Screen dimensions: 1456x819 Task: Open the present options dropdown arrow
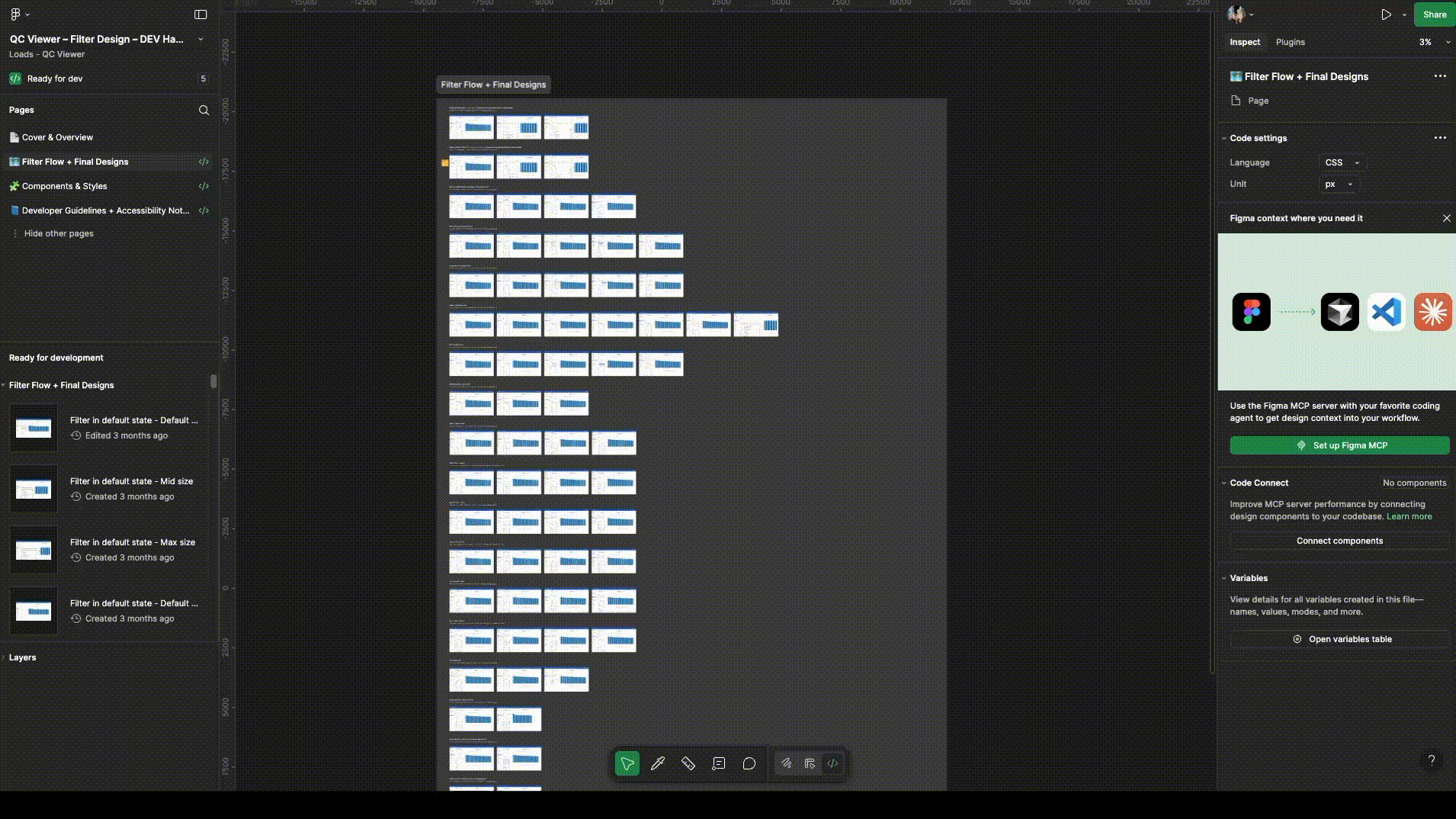tap(1404, 14)
